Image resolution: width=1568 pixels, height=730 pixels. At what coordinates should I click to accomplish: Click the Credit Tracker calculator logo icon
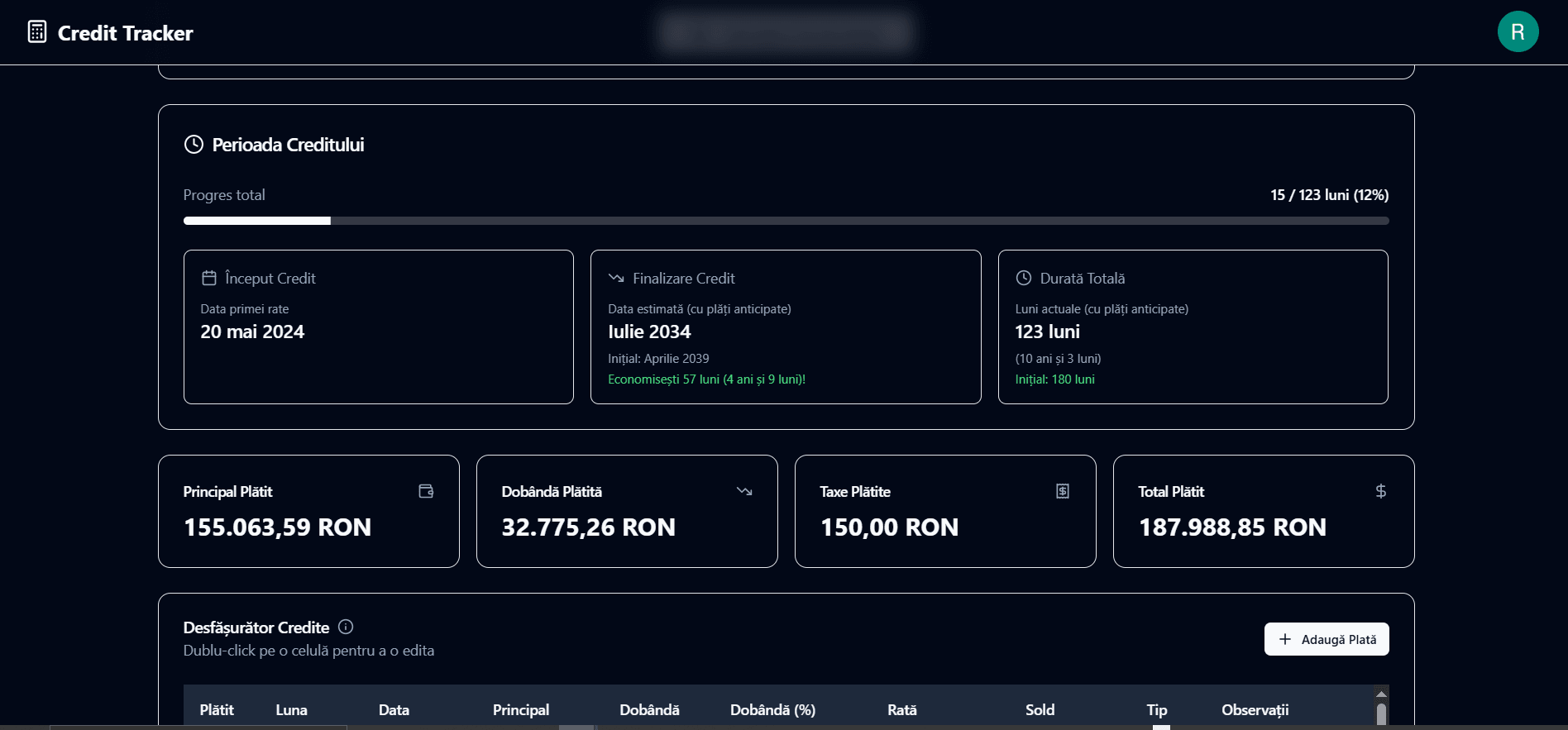pos(37,32)
